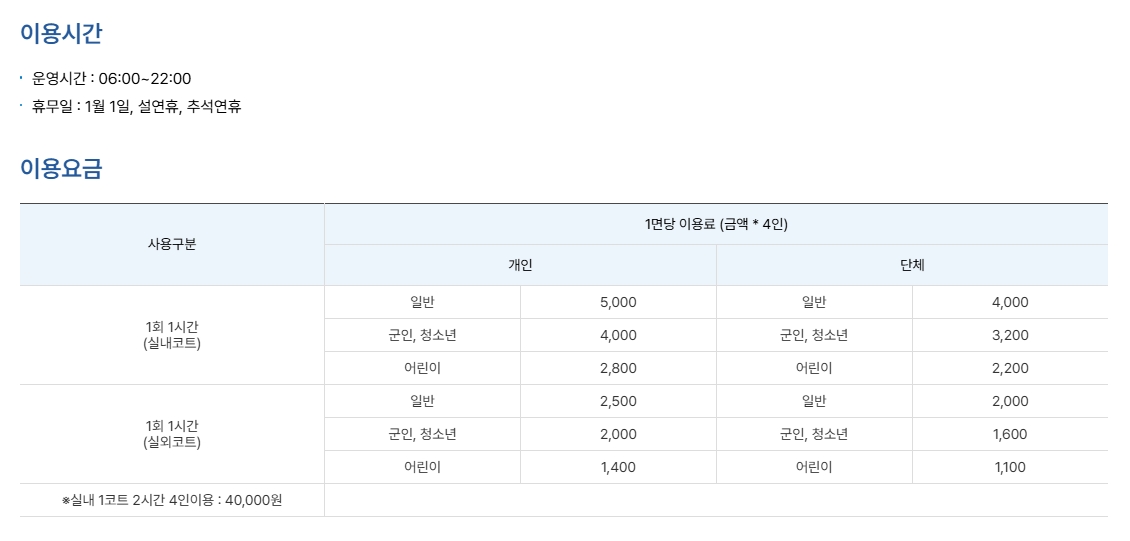Select the 운영시간 06:00~22:00 line
Viewport: 1130px width, 541px height.
(x=111, y=78)
